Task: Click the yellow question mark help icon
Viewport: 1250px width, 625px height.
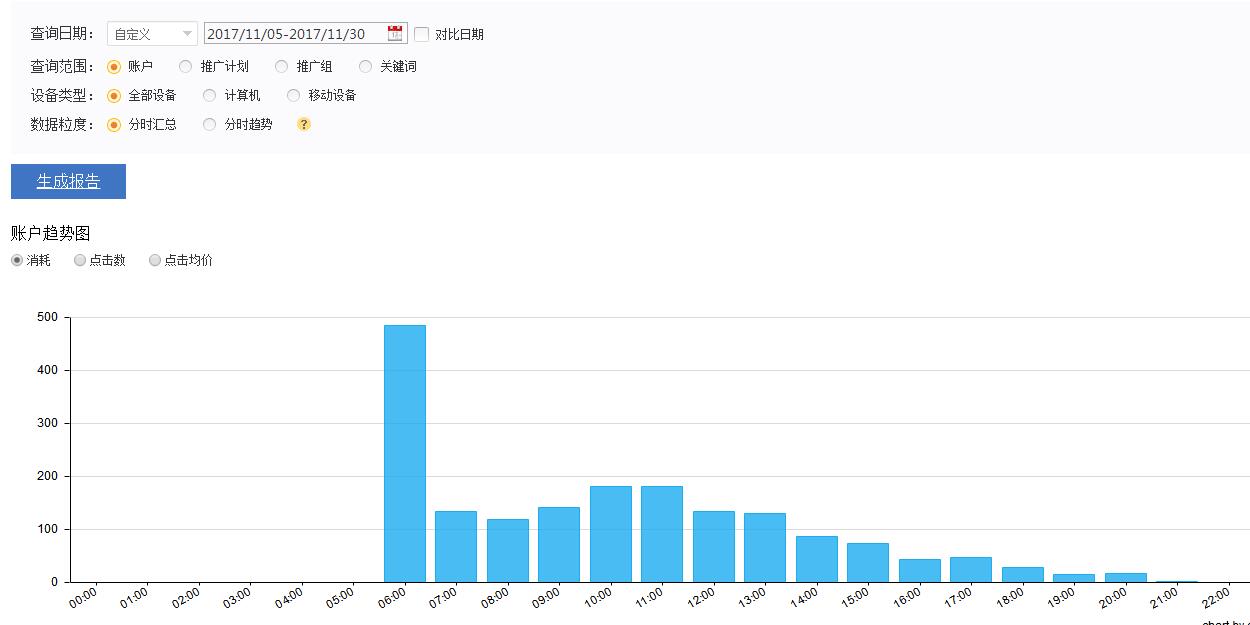Action: tap(304, 125)
